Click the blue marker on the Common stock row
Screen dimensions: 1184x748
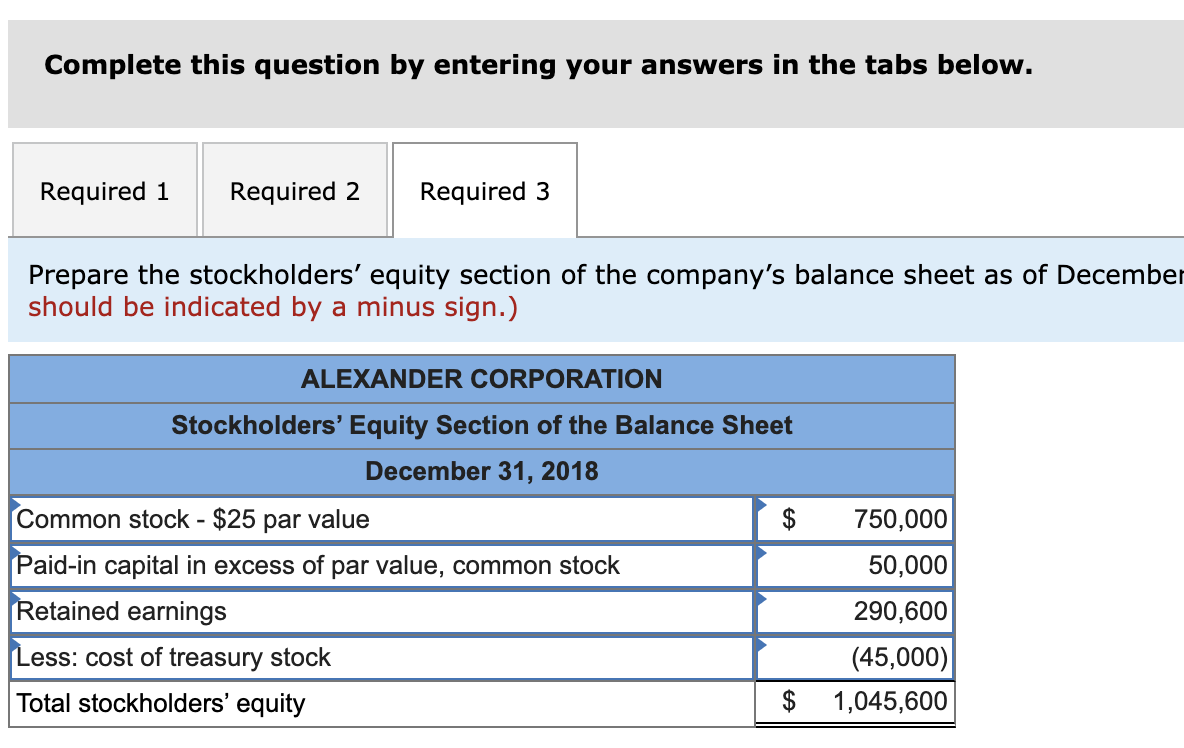(14, 503)
